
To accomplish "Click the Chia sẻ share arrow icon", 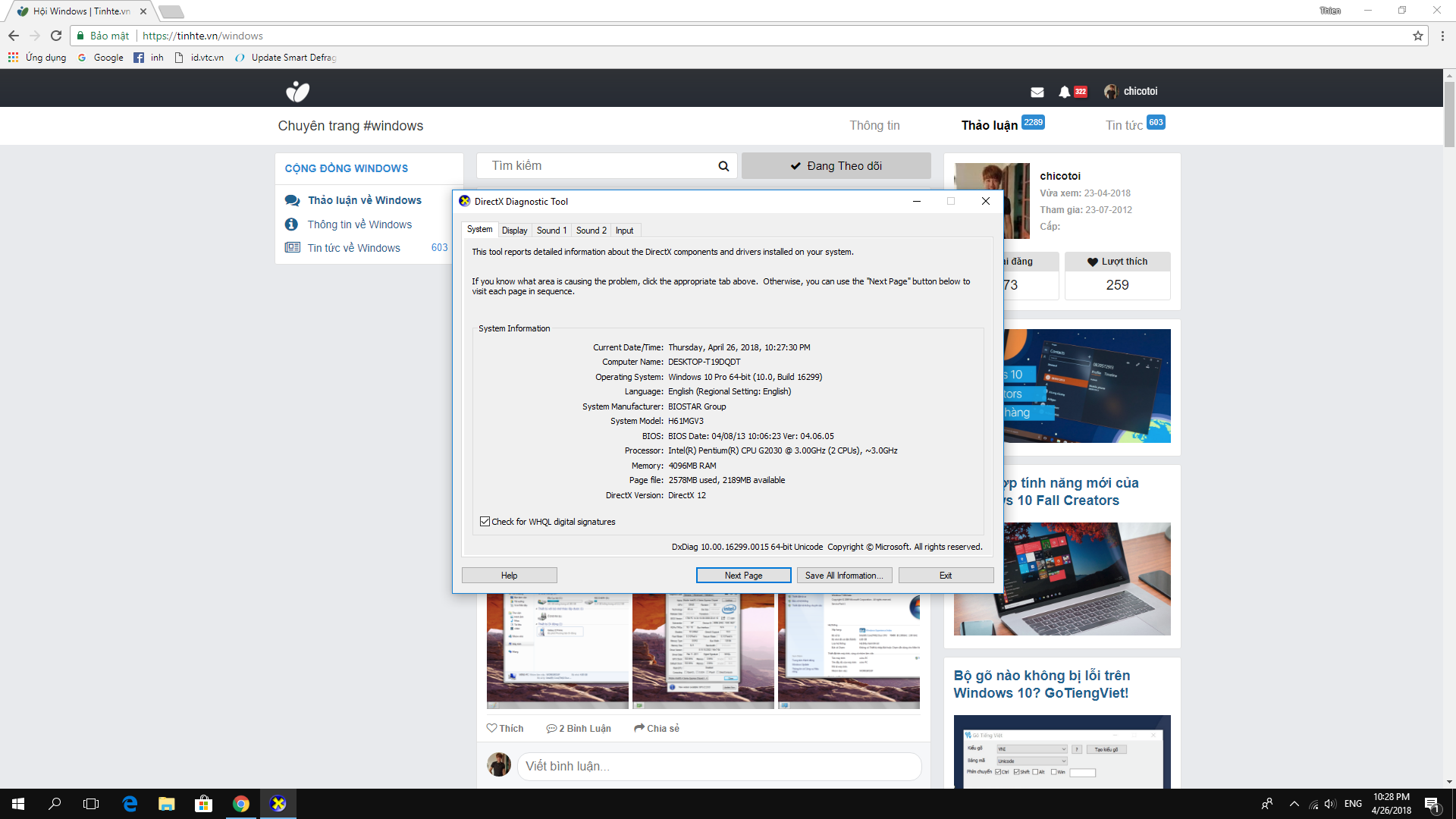I will coord(639,728).
